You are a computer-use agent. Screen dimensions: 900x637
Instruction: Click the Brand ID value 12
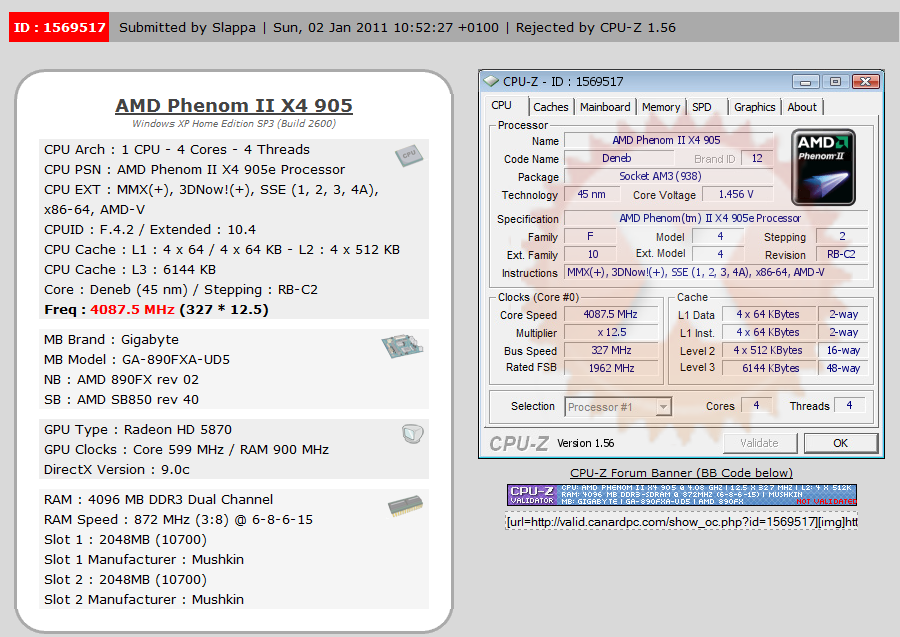[x=757, y=158]
